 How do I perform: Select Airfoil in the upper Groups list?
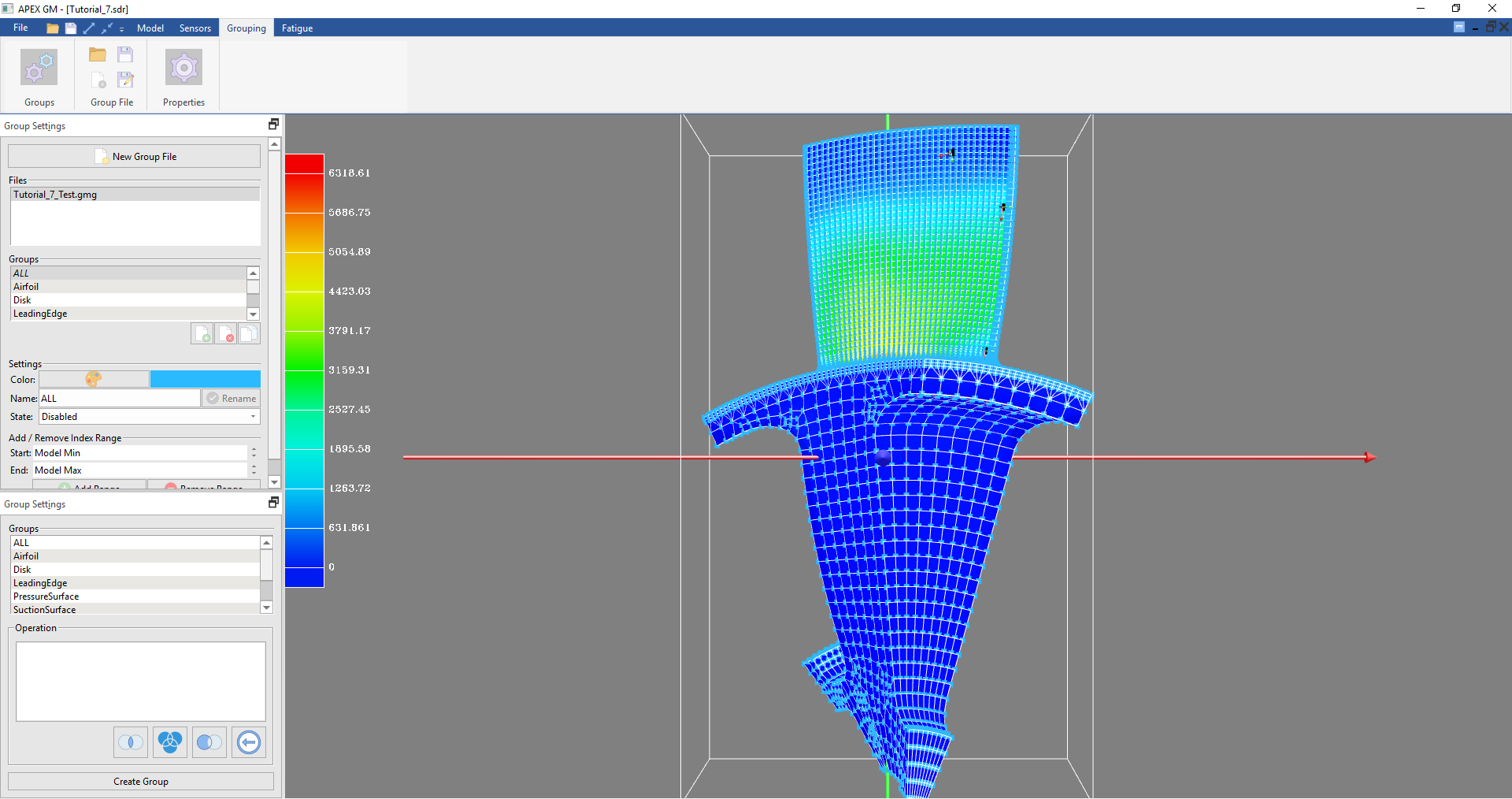coord(129,287)
